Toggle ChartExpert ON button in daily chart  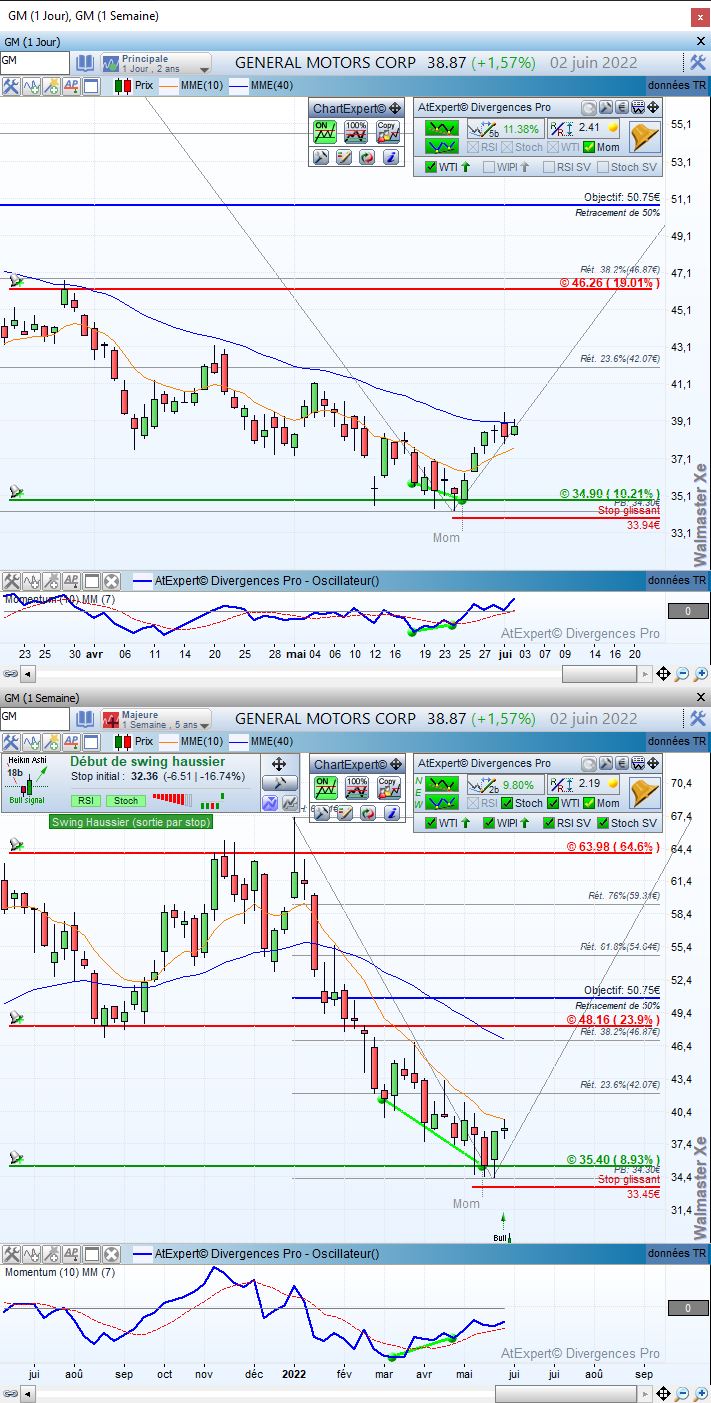(x=325, y=132)
